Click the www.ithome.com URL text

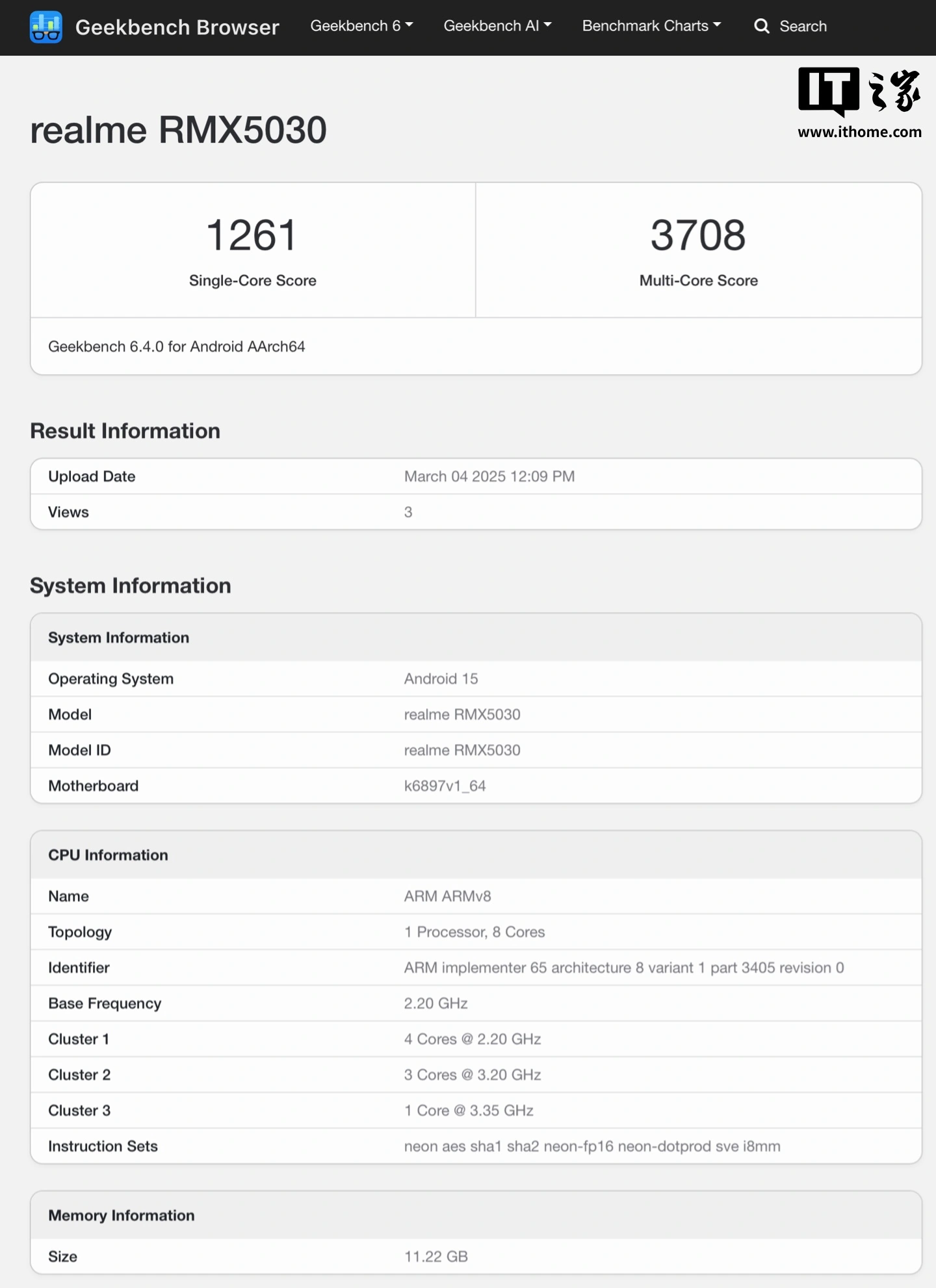tap(859, 132)
